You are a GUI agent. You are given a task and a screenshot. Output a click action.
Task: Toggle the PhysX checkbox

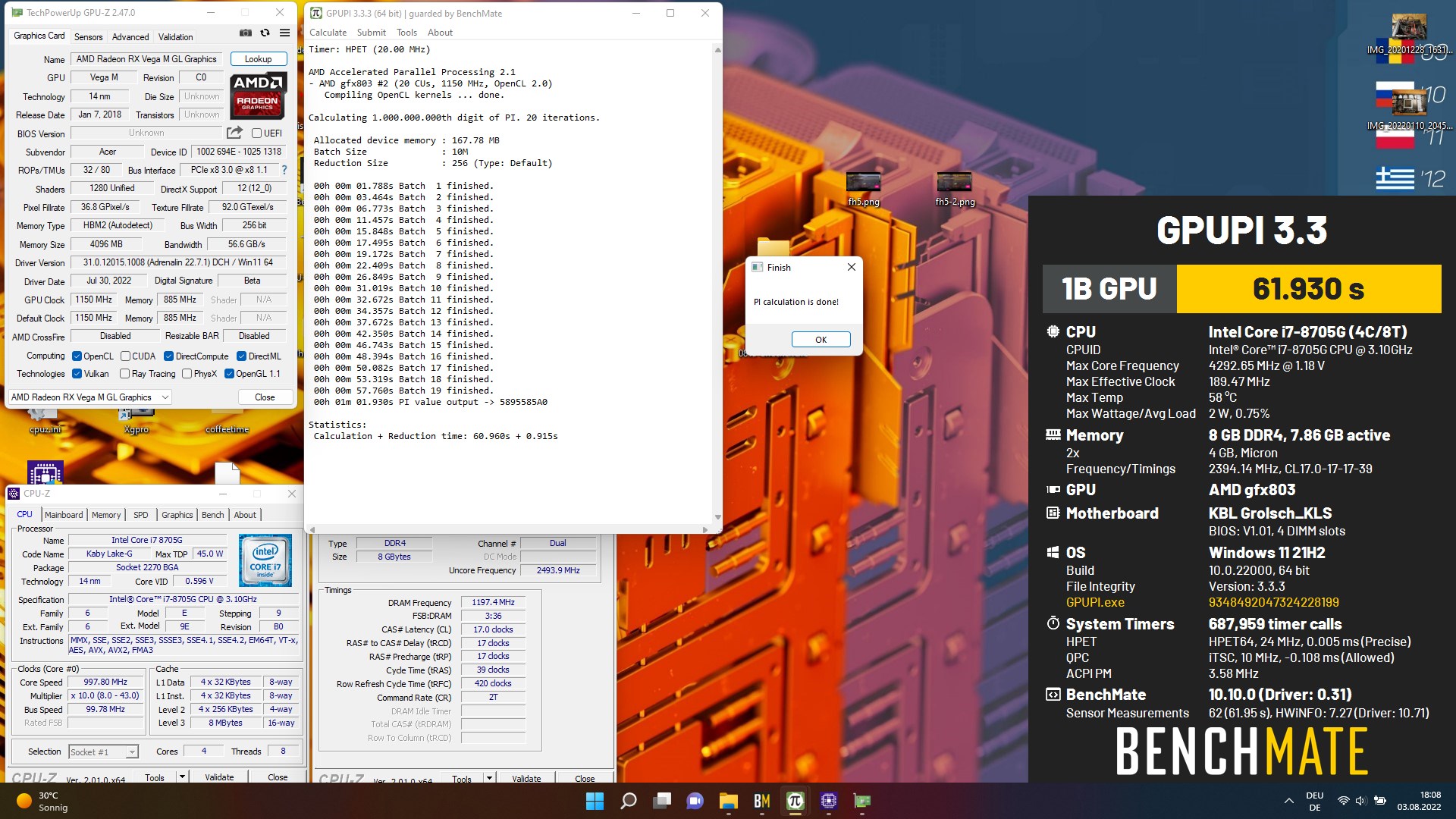[x=187, y=374]
